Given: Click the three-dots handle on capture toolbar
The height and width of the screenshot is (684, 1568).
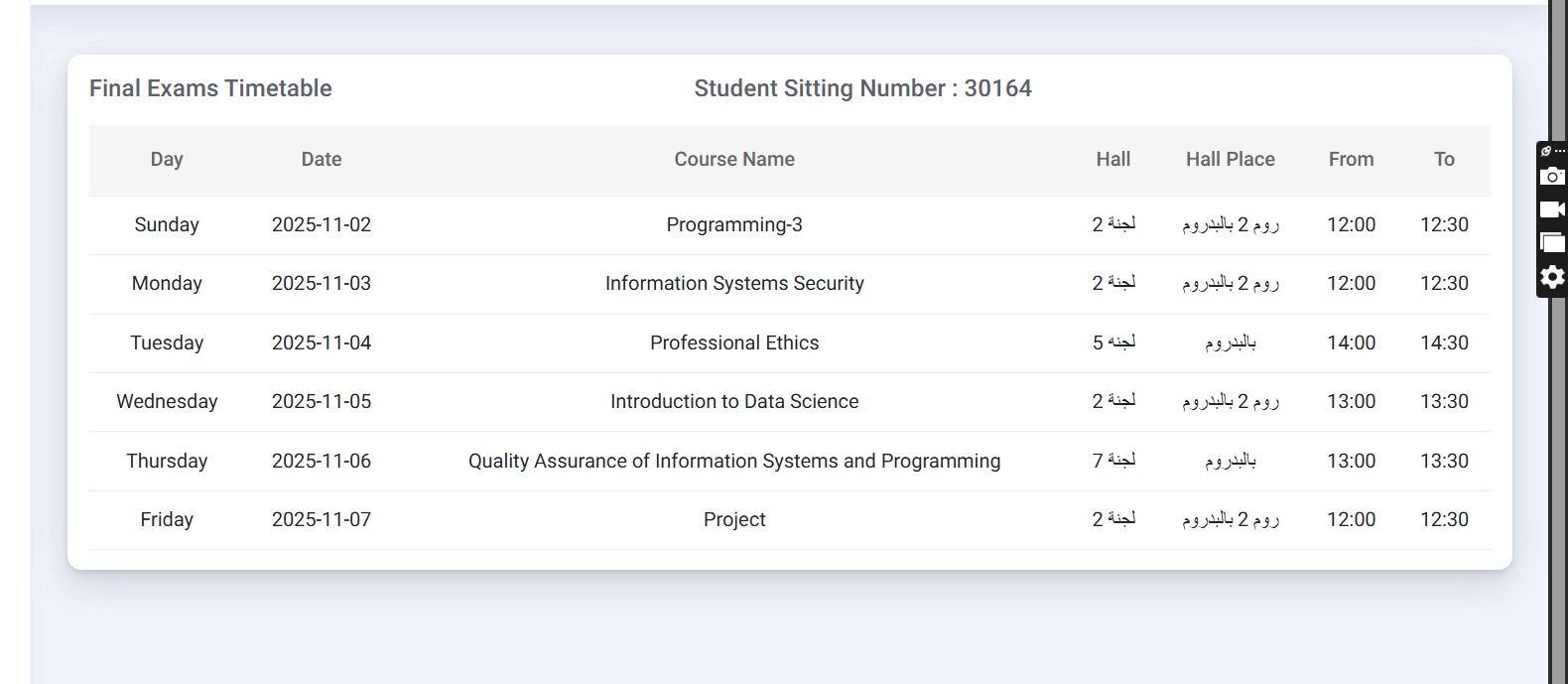Looking at the screenshot, I should point(1560,151).
